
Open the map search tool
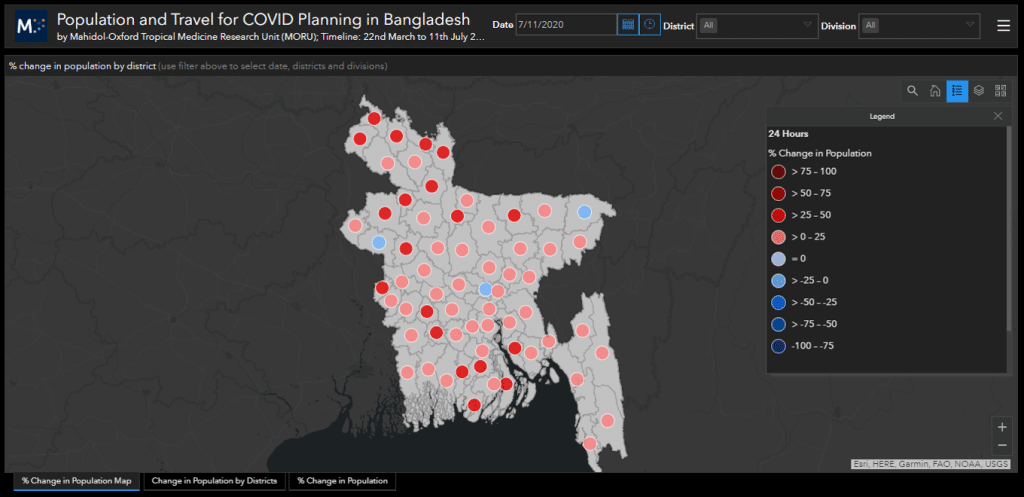click(912, 91)
